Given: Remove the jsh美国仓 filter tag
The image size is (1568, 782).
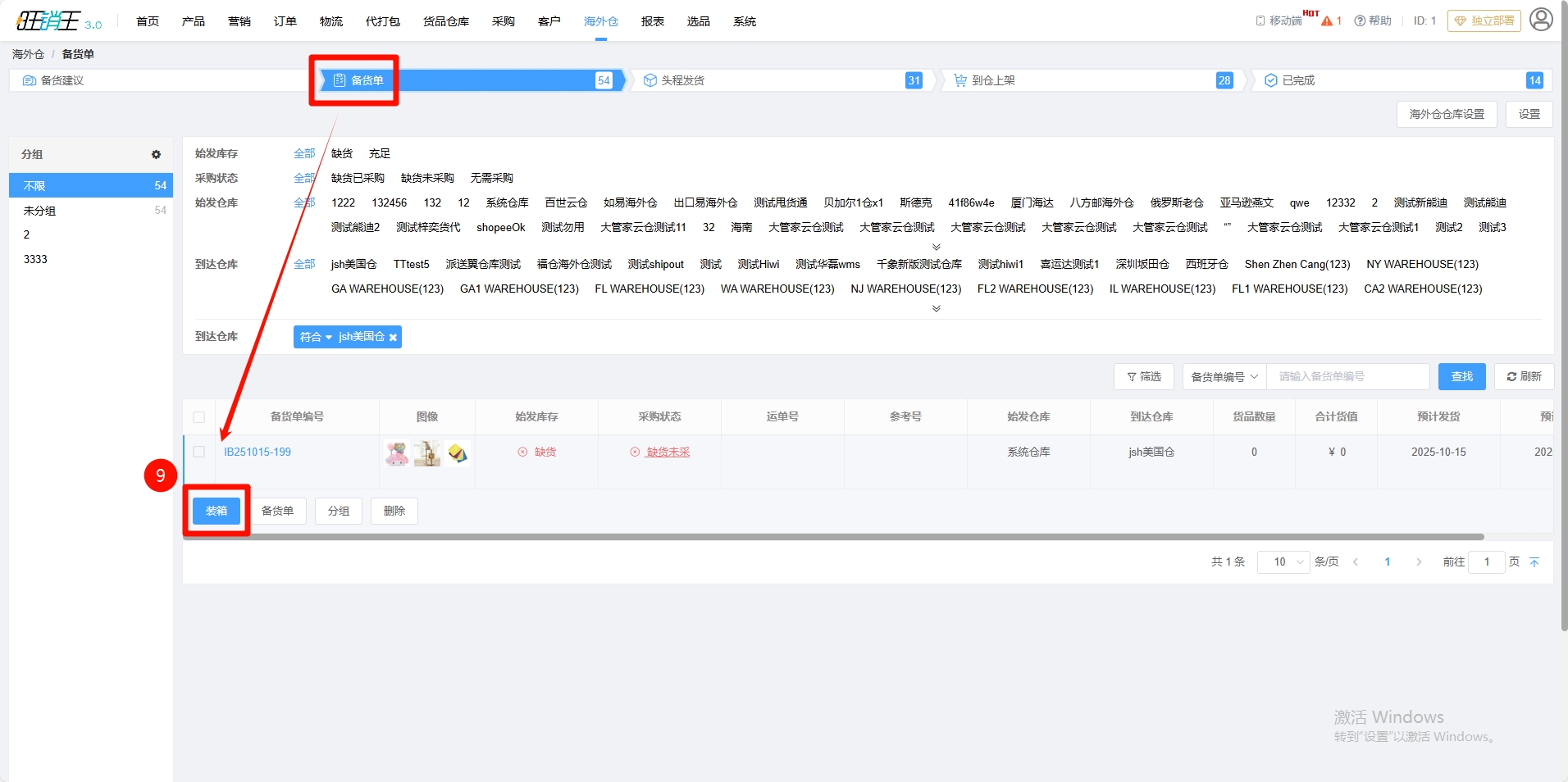Looking at the screenshot, I should click(x=393, y=338).
